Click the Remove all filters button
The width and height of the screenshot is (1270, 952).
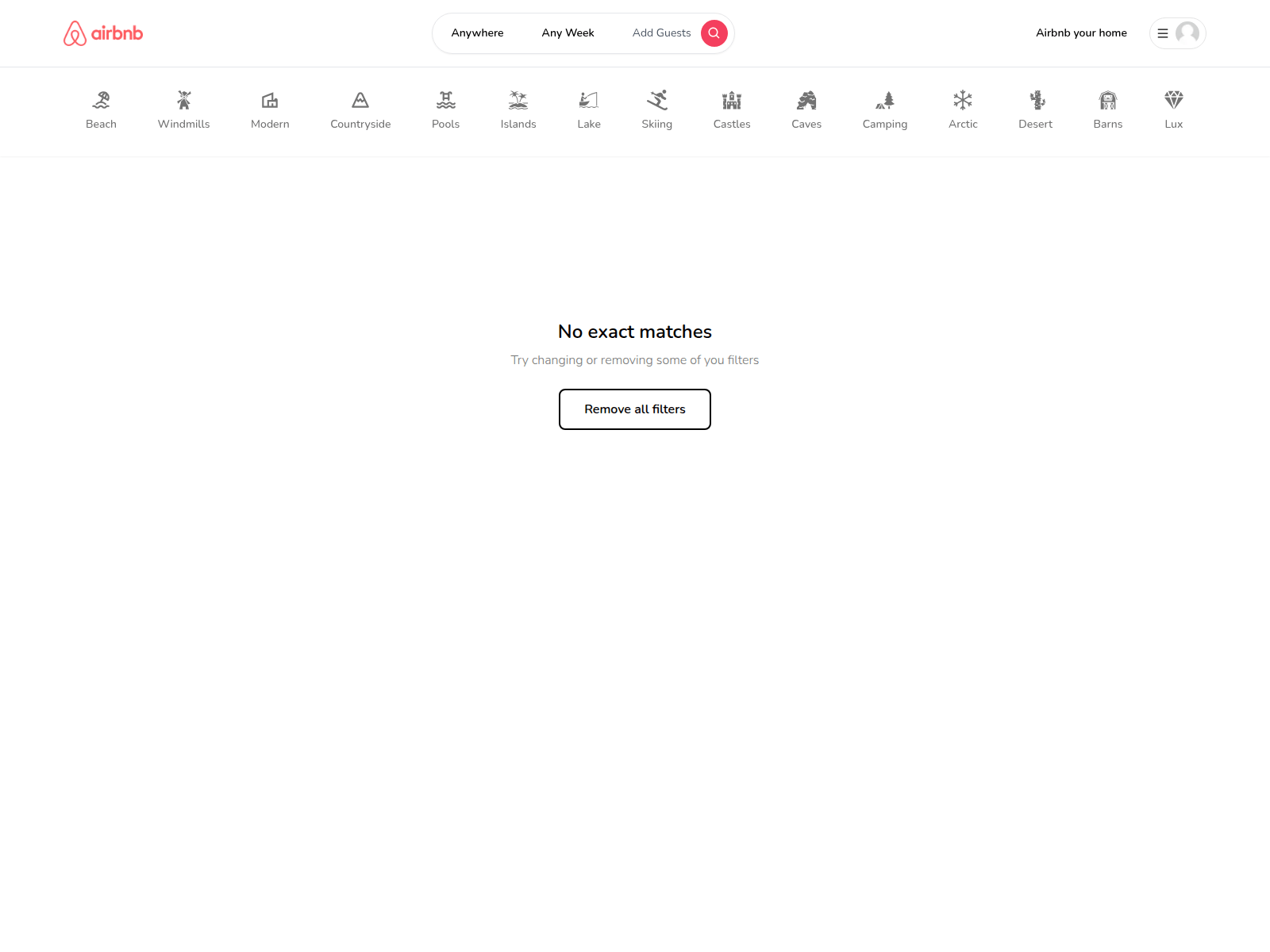click(635, 409)
